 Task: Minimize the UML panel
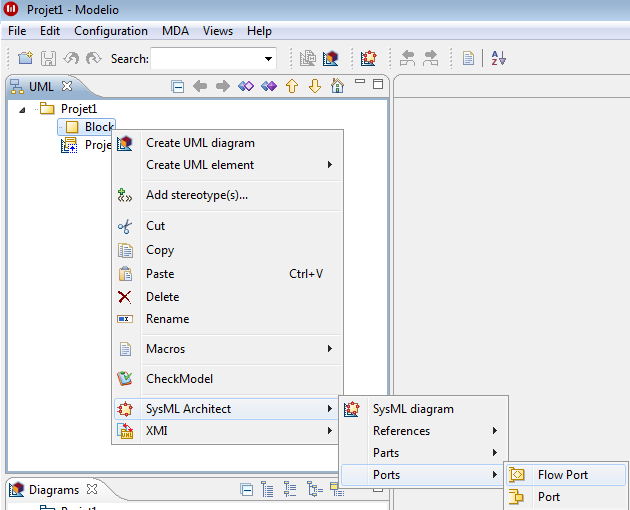click(x=360, y=82)
